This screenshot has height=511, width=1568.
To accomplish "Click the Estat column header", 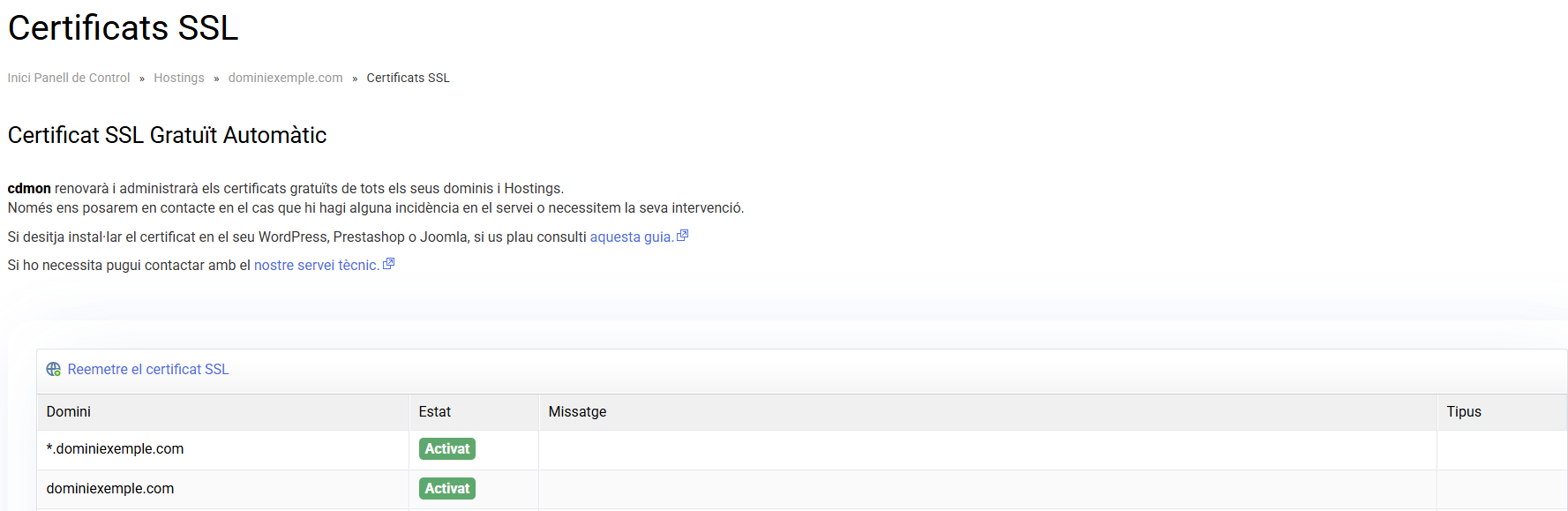I will tap(434, 412).
